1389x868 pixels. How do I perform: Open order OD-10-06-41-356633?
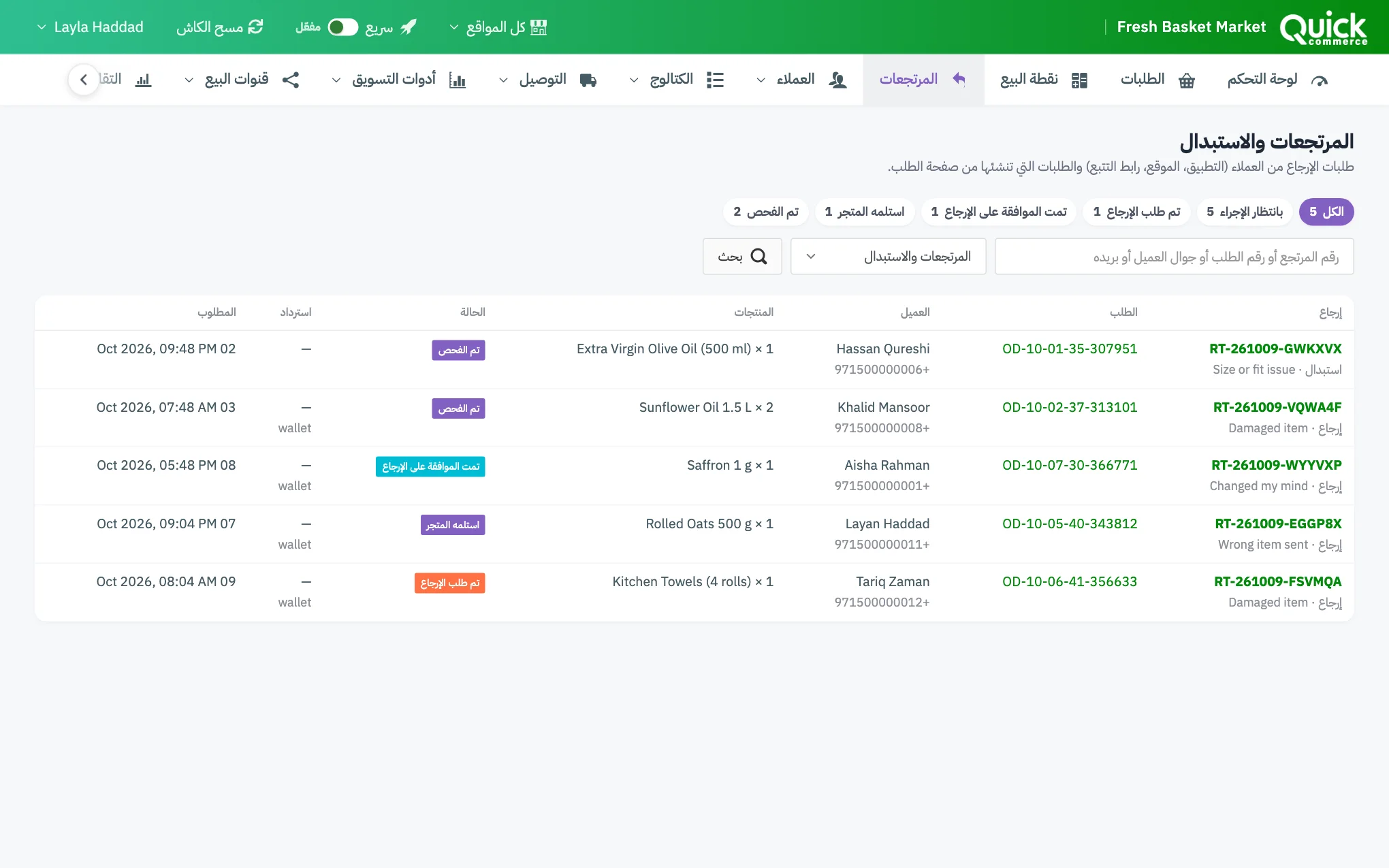point(1070,581)
